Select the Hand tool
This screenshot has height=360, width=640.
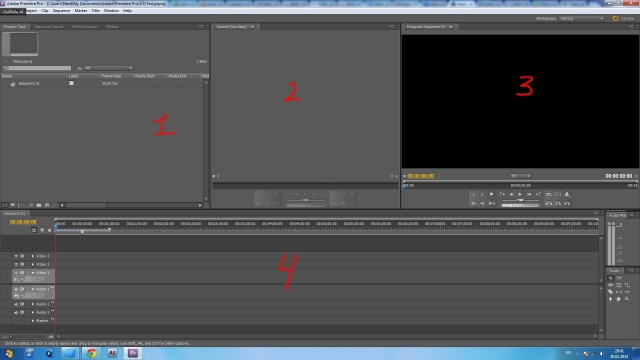(619, 299)
